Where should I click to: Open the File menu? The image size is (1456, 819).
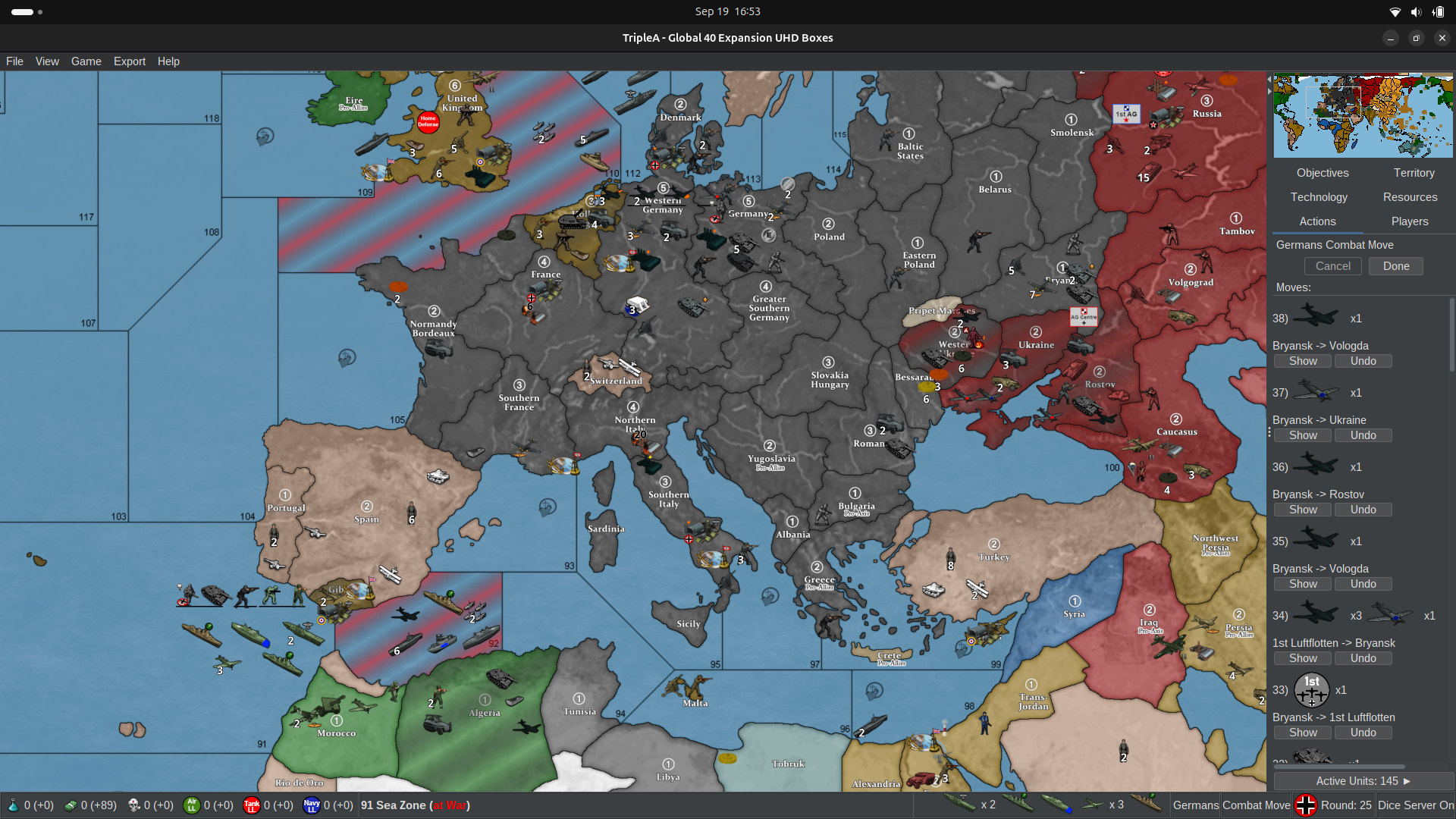pyautogui.click(x=14, y=61)
